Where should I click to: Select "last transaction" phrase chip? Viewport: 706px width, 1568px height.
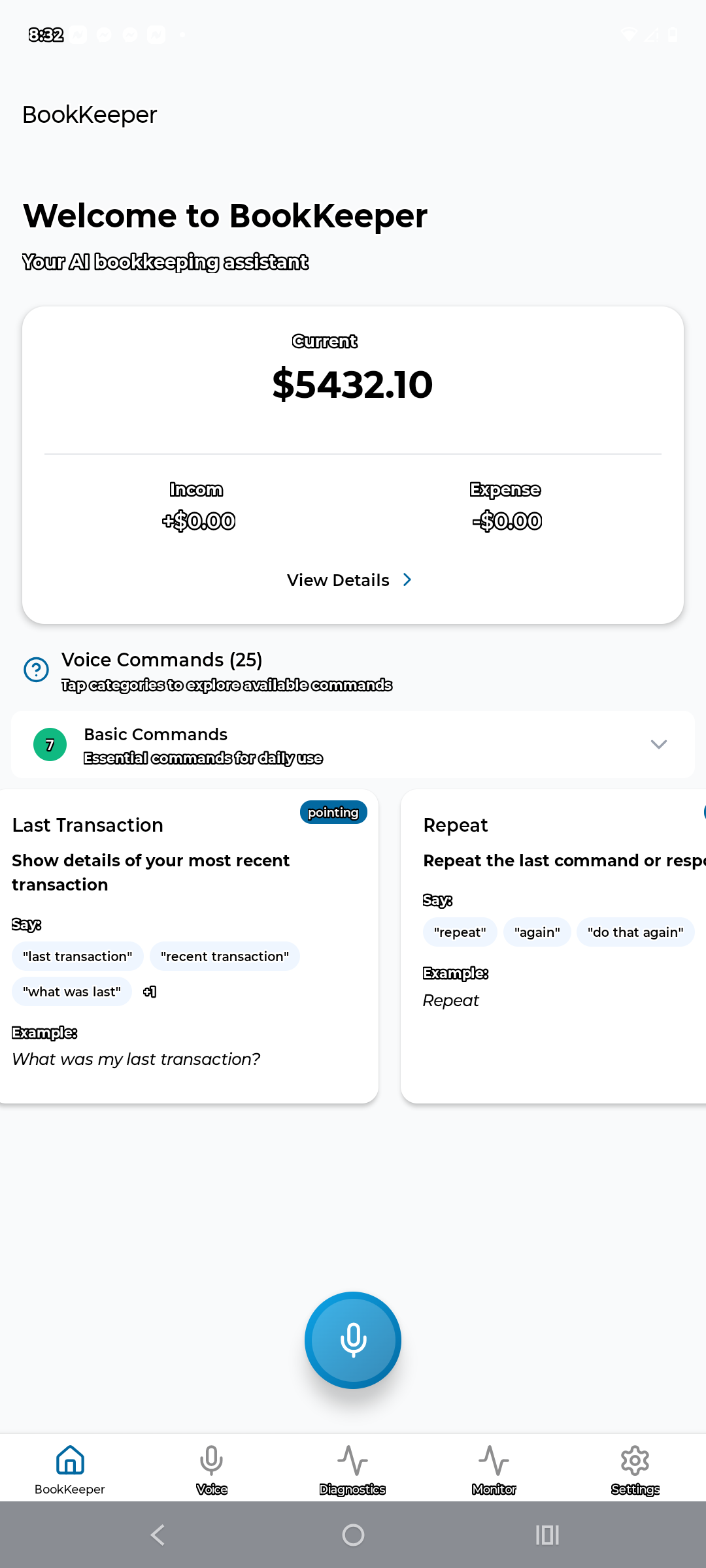pyautogui.click(x=78, y=956)
